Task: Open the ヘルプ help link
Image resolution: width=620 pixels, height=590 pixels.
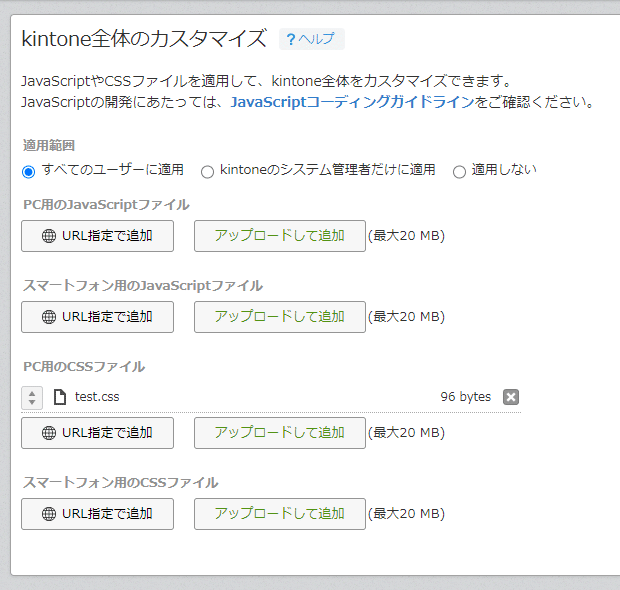Action: click(x=312, y=39)
